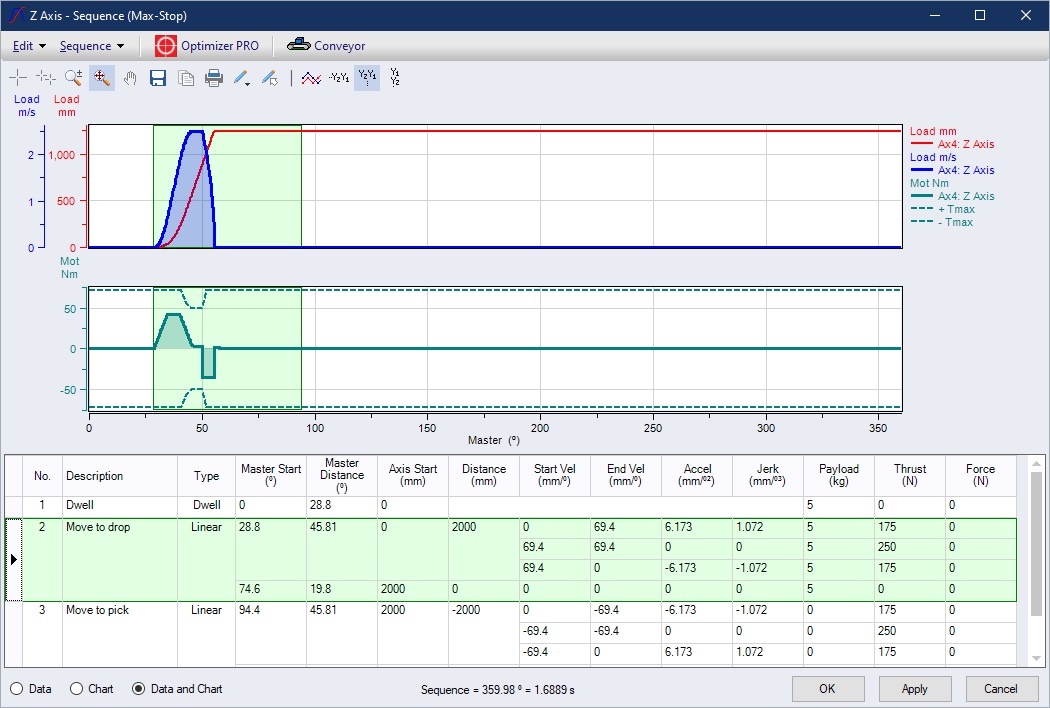Image resolution: width=1050 pixels, height=708 pixels.
Task: Click the save floppy disk icon
Action: [x=158, y=78]
